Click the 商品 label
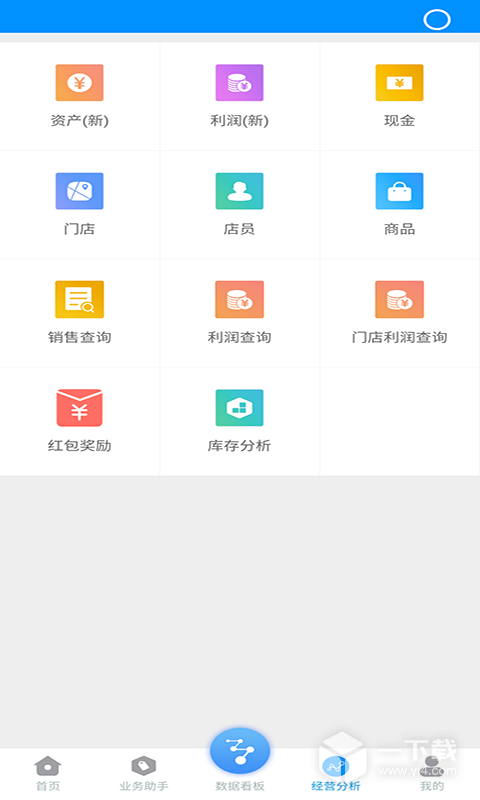This screenshot has height=800, width=480. tap(399, 229)
